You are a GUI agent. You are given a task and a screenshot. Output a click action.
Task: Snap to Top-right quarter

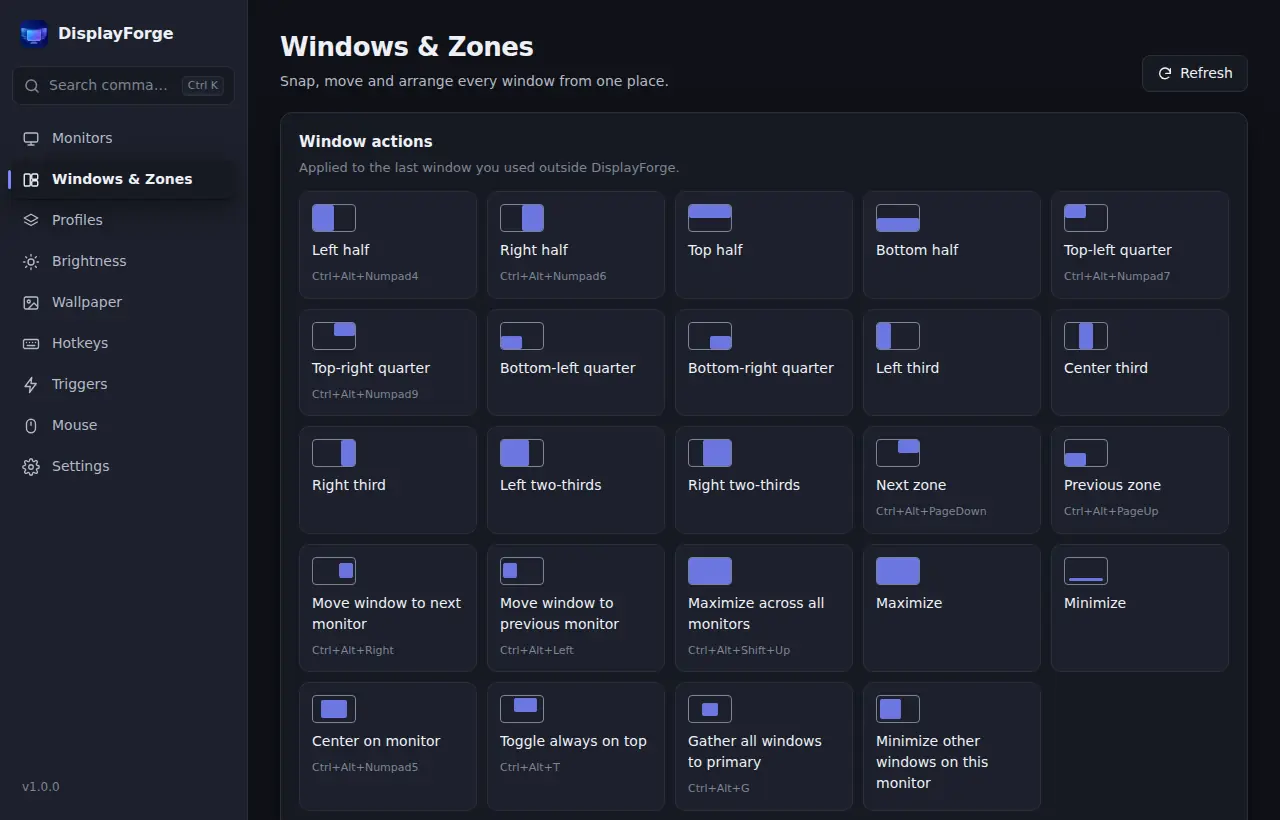[388, 363]
